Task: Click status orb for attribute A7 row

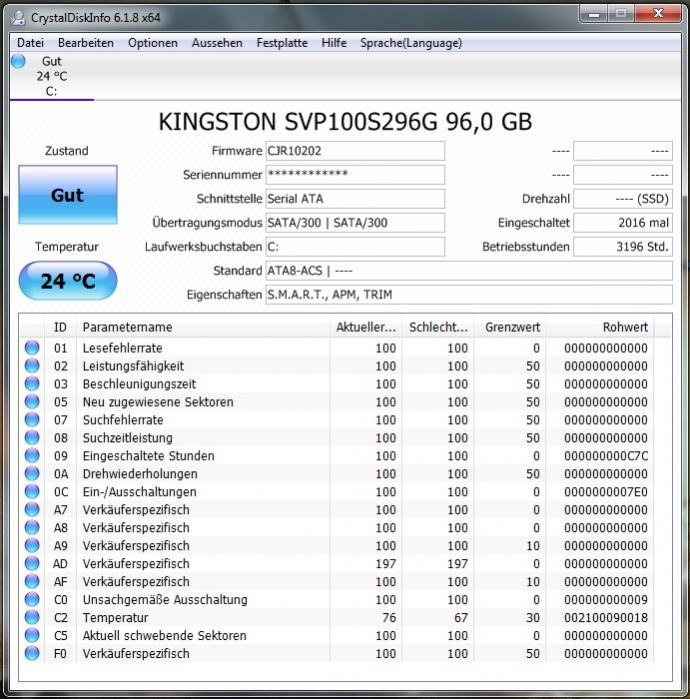Action: (x=32, y=509)
